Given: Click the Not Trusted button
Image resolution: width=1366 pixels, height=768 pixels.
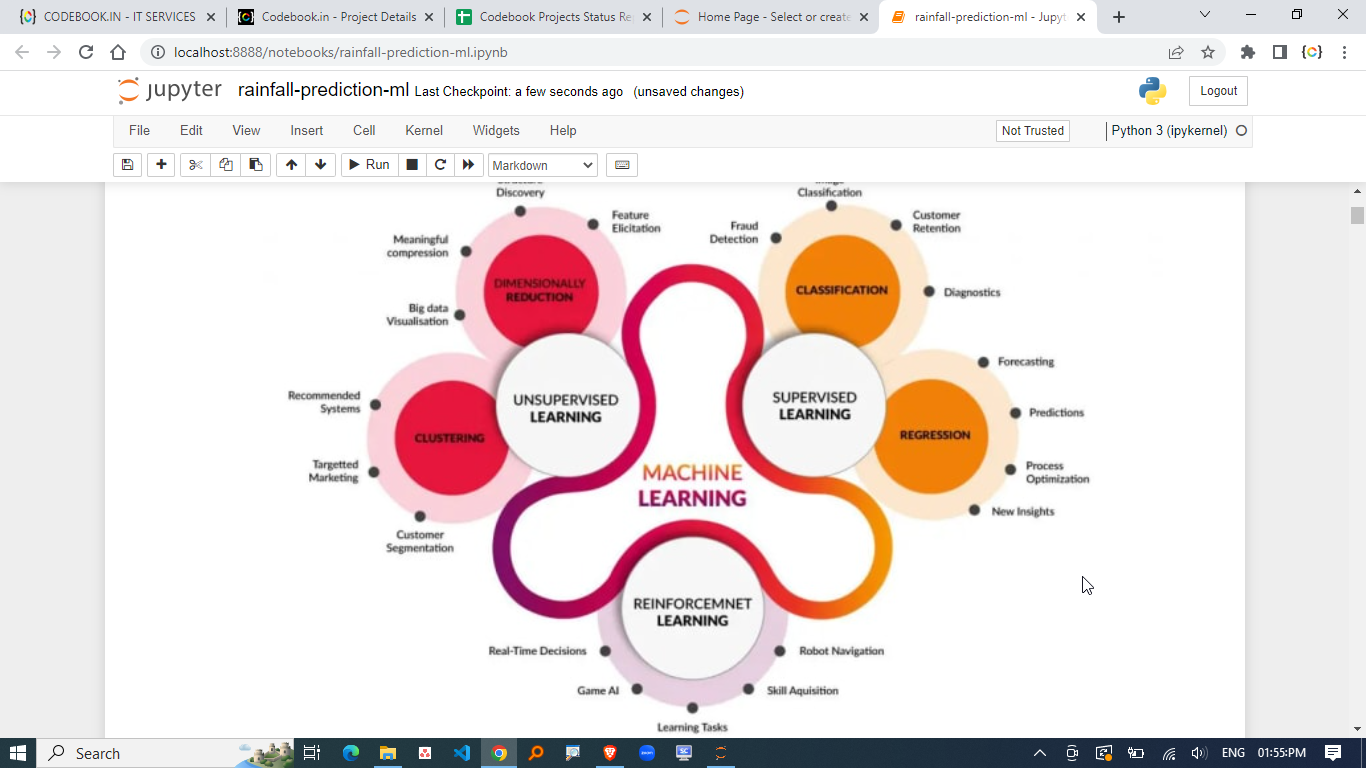Looking at the screenshot, I should (1033, 131).
